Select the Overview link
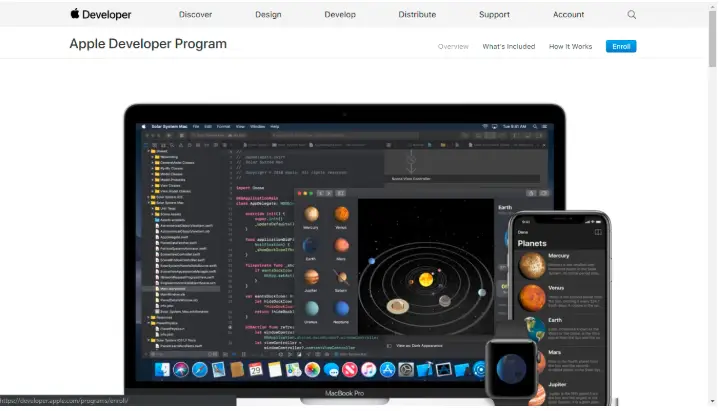719x411 pixels. [453, 46]
